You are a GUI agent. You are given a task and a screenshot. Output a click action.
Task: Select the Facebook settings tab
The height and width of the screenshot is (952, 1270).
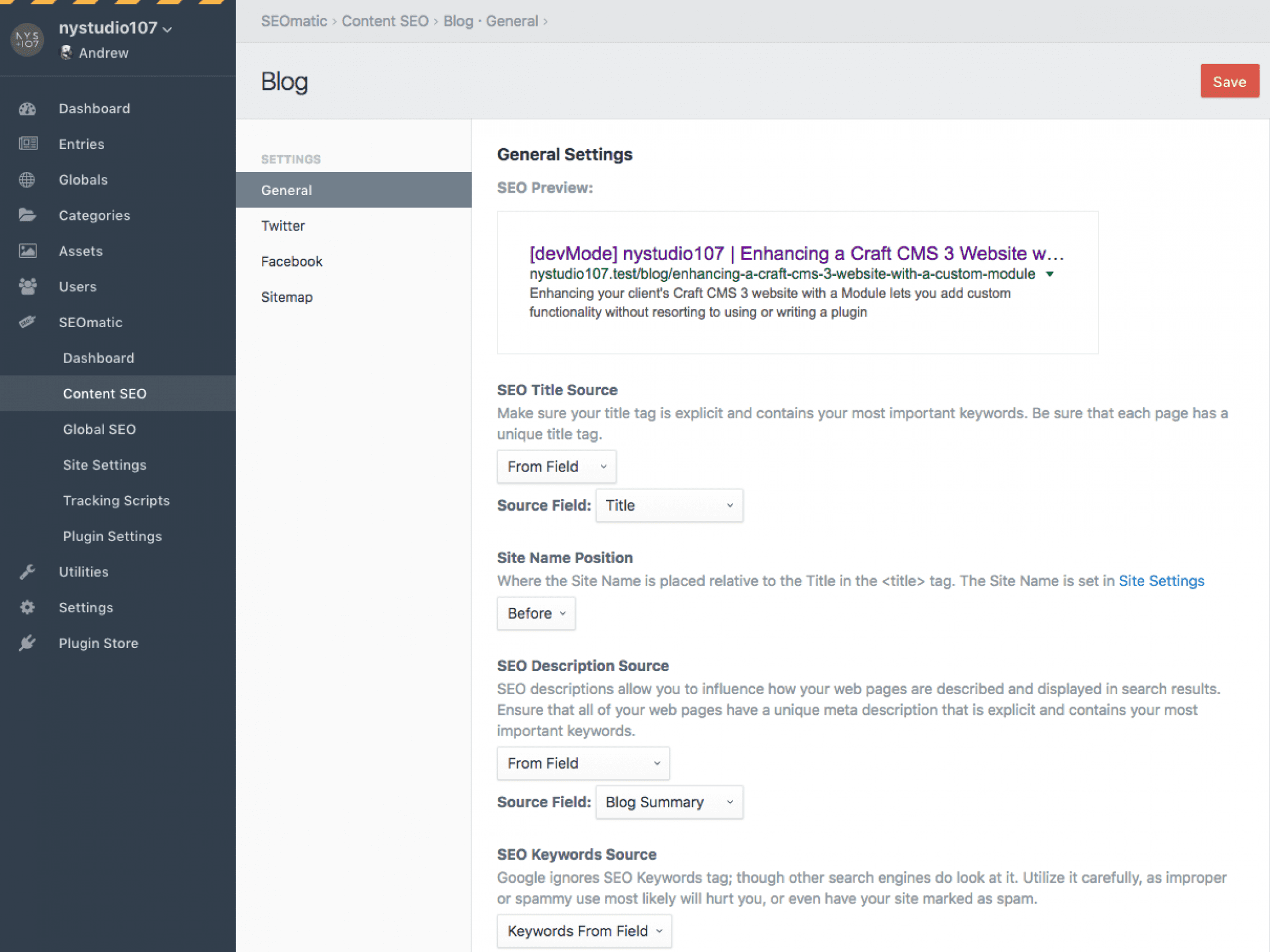(x=354, y=261)
